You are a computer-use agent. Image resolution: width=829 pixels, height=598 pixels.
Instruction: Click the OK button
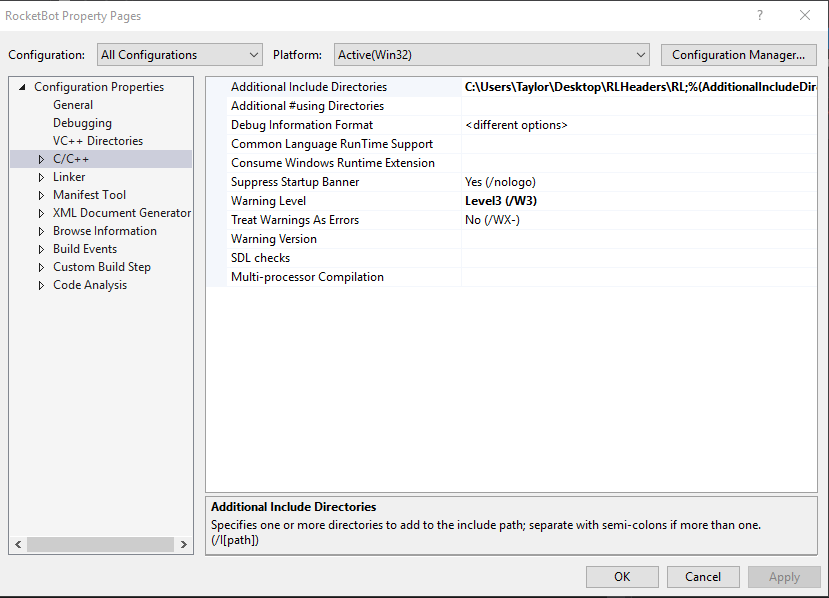622,577
